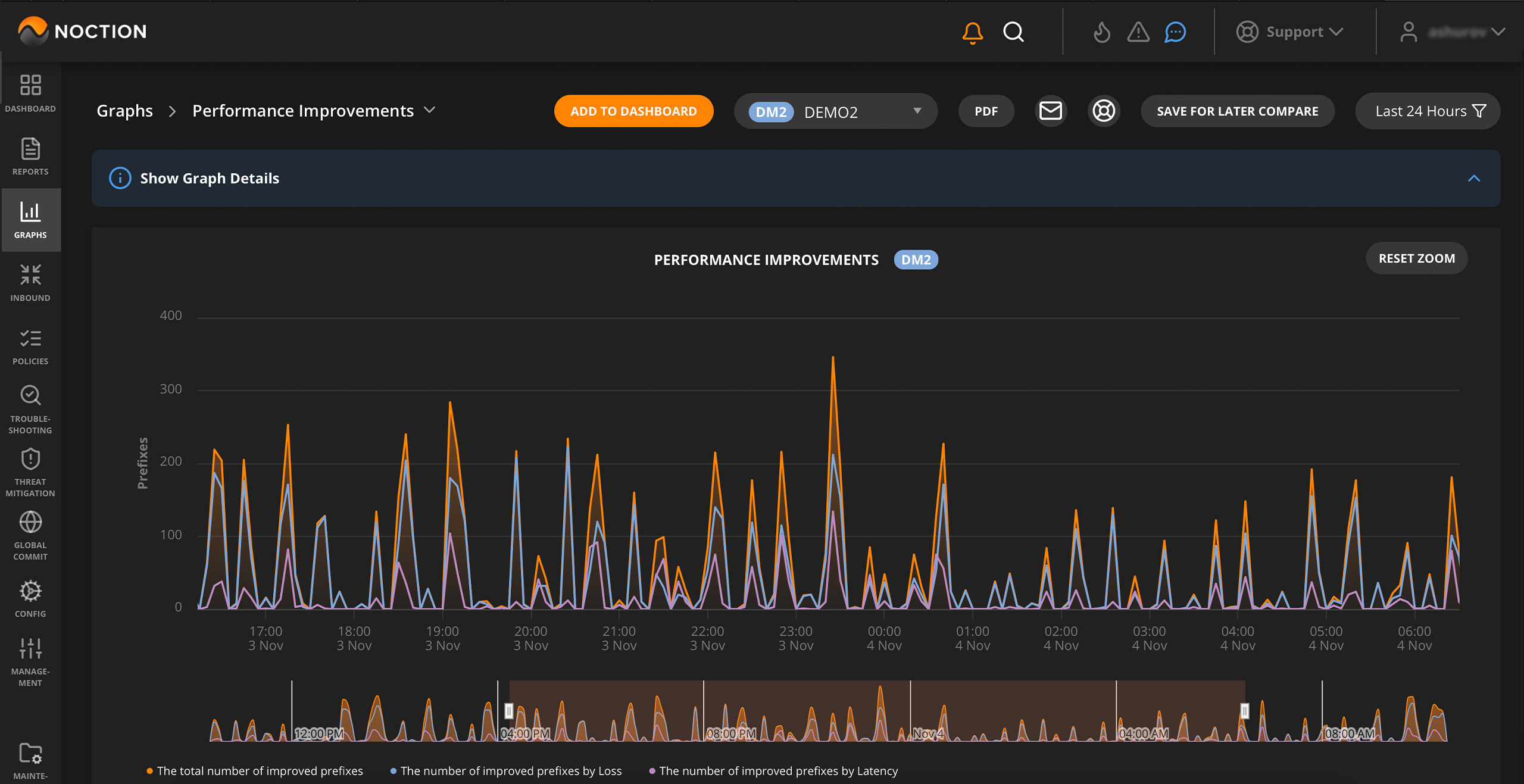Click the Reset Zoom button
The image size is (1524, 784).
[x=1416, y=258]
